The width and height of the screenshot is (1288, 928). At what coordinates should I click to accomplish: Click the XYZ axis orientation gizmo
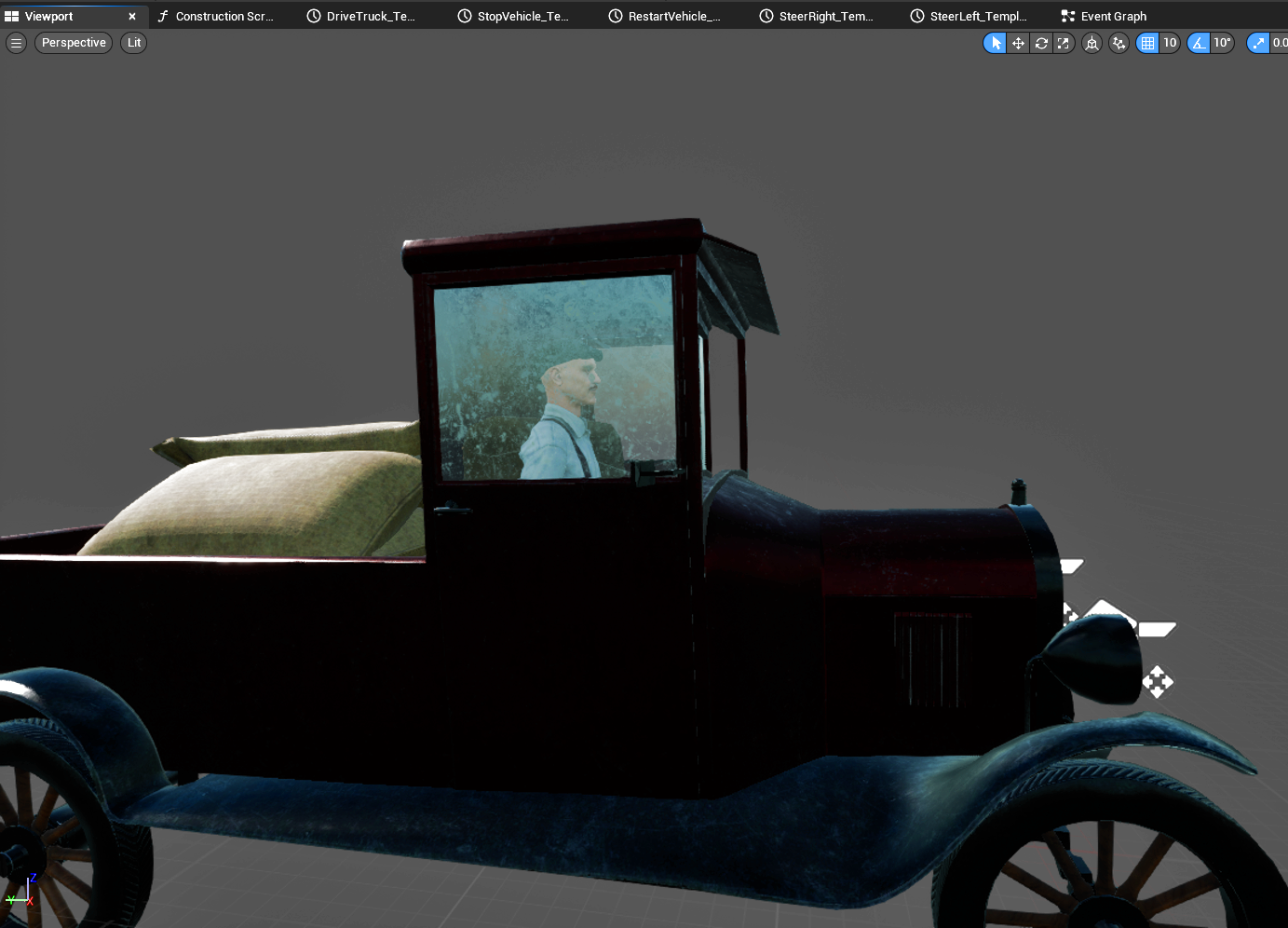coord(20,892)
